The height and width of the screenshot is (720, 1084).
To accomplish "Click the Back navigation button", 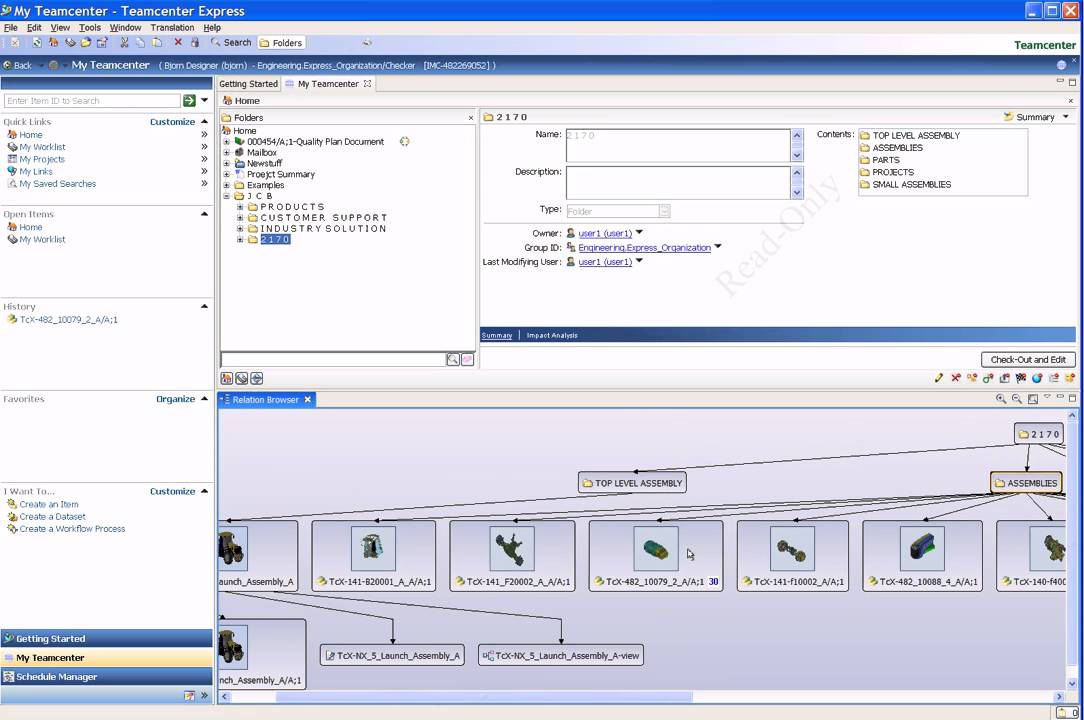I will pos(17,65).
